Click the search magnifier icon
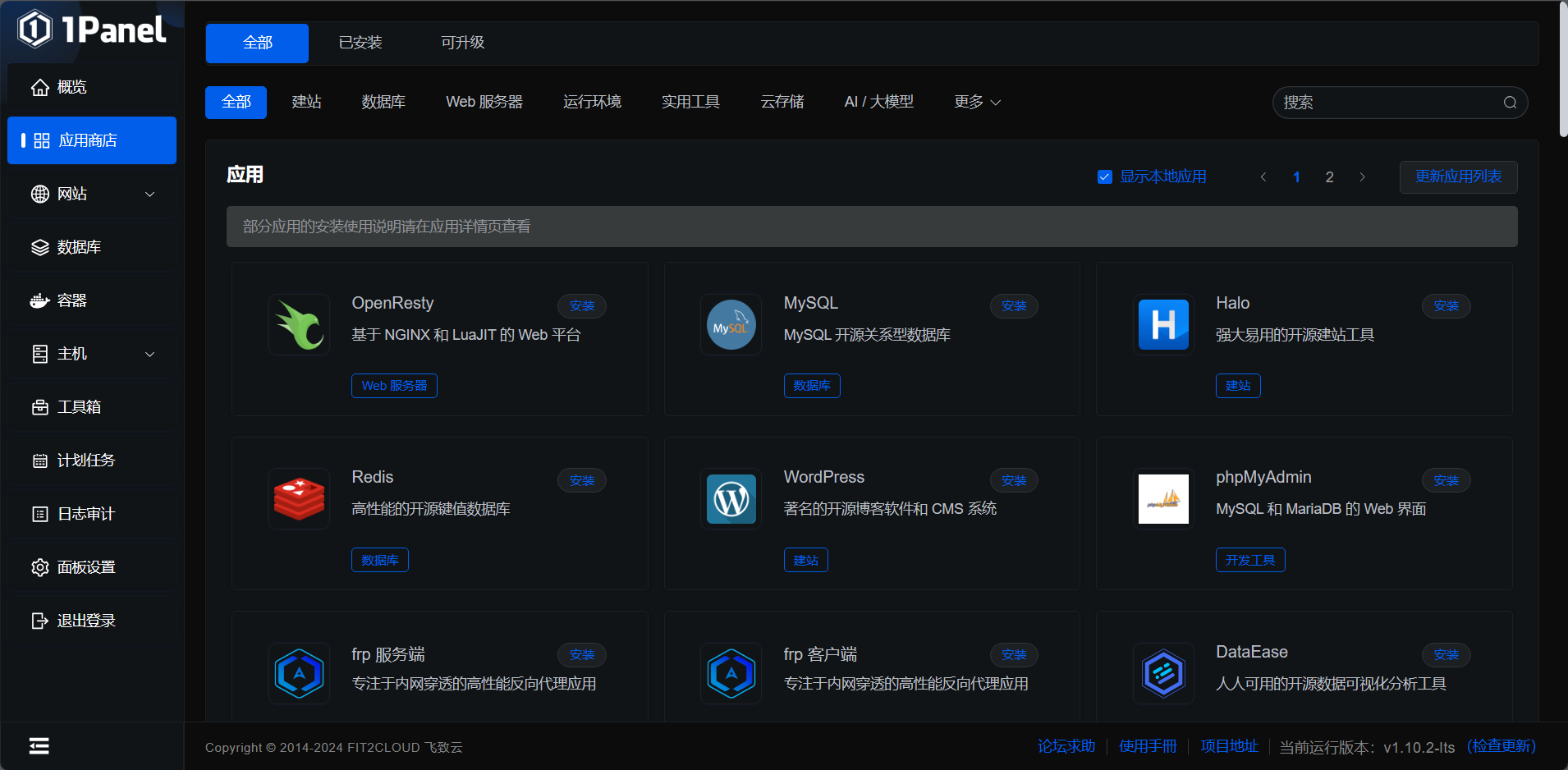This screenshot has width=1568, height=770. click(x=1510, y=103)
